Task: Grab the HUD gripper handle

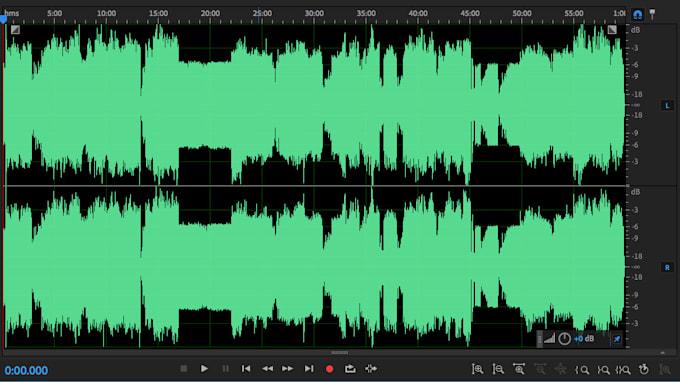Action: pos(539,339)
